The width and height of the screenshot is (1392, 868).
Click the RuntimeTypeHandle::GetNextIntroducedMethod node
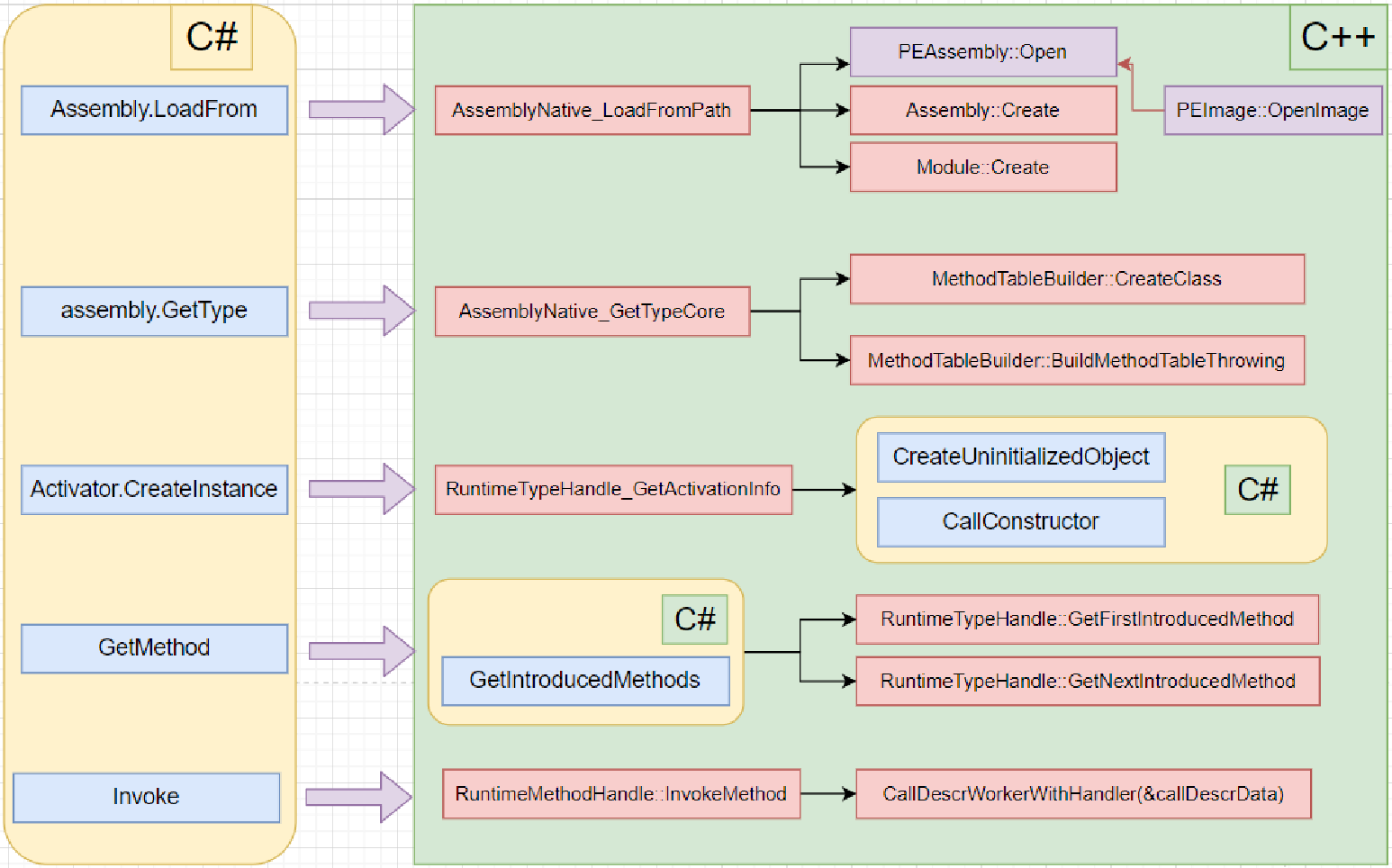1087,681
